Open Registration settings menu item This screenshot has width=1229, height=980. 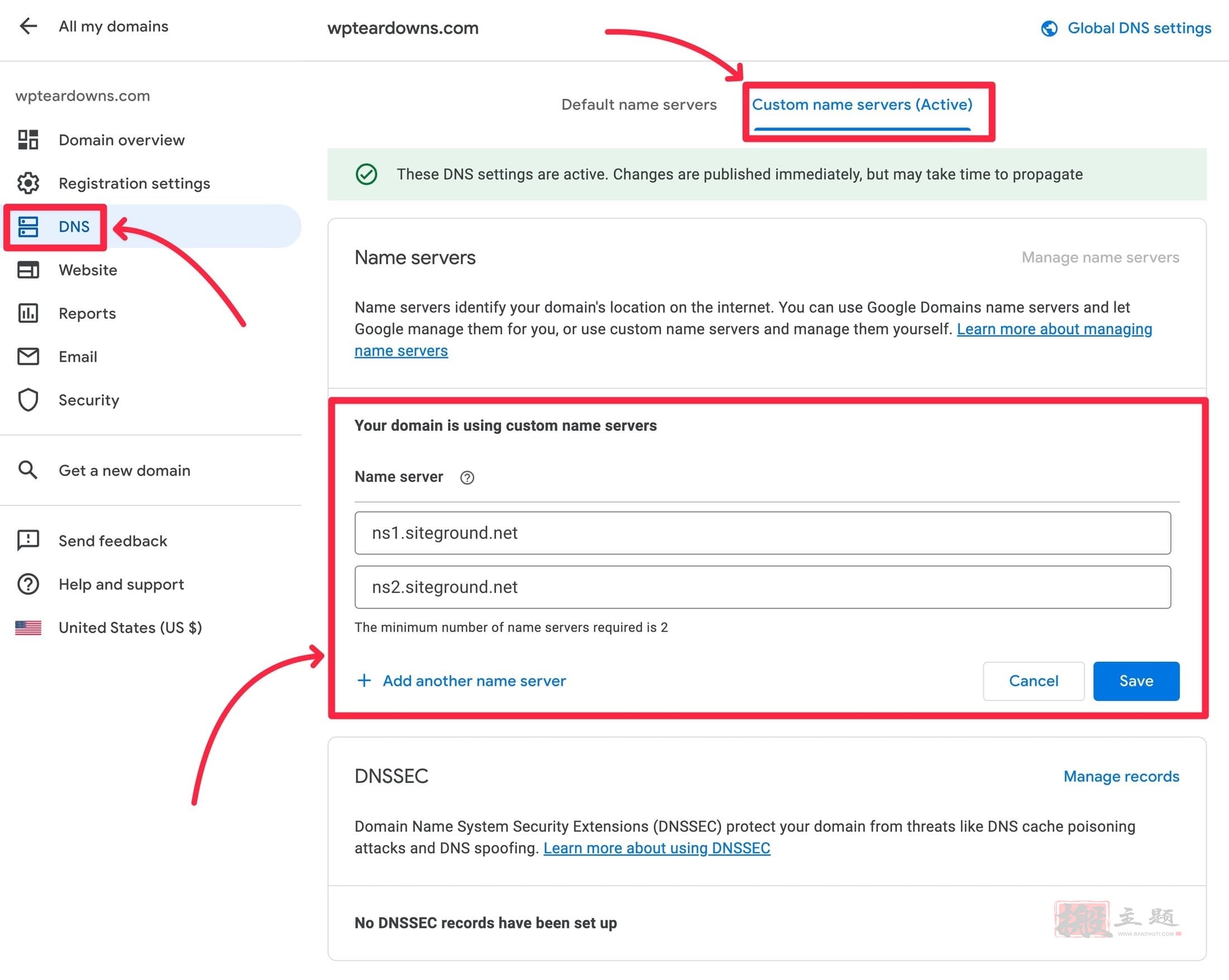tap(135, 183)
